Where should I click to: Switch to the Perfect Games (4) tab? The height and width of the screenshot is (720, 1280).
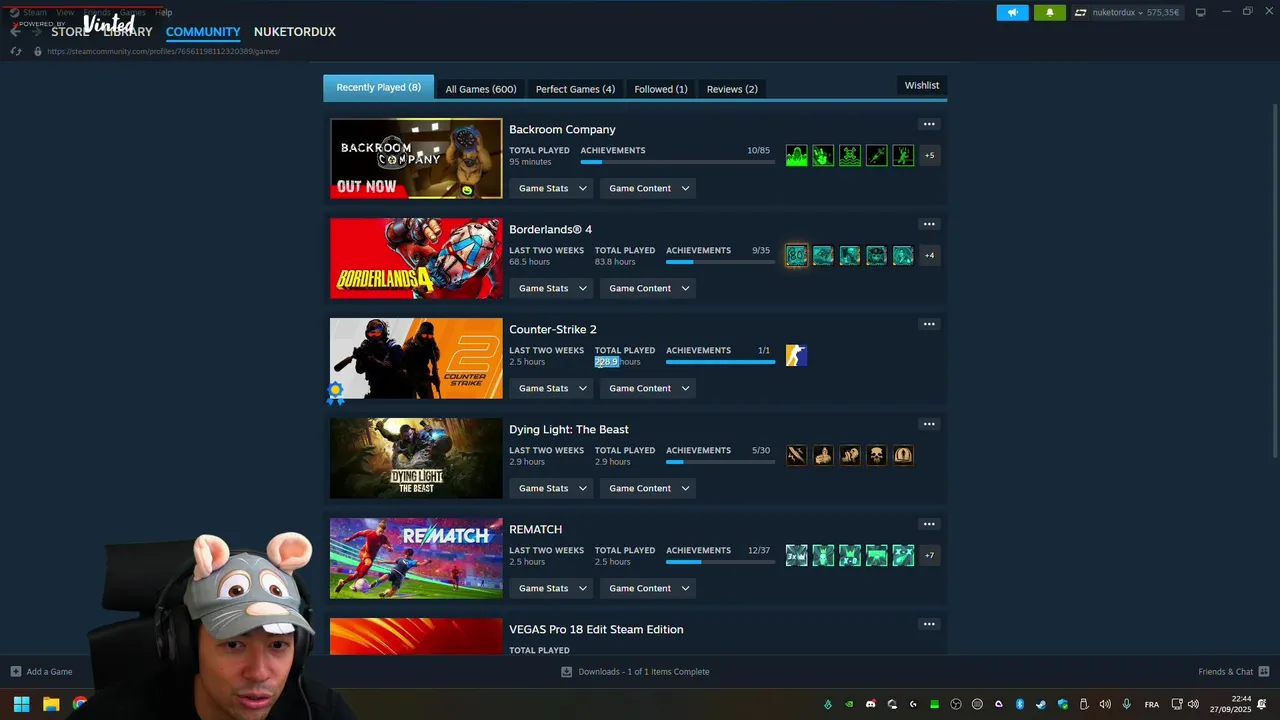575,89
